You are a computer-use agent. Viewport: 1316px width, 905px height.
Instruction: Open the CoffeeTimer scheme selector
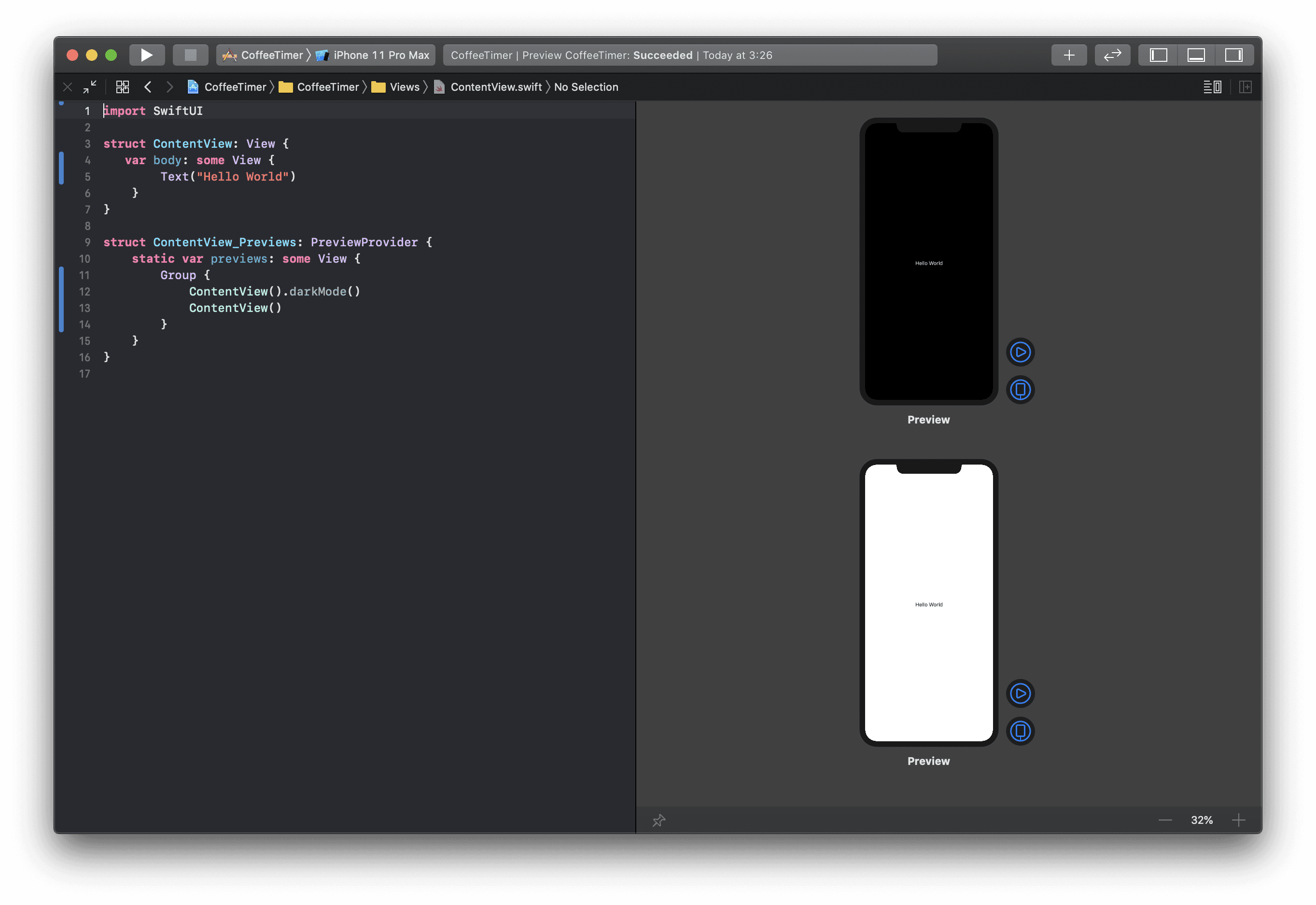(x=271, y=55)
